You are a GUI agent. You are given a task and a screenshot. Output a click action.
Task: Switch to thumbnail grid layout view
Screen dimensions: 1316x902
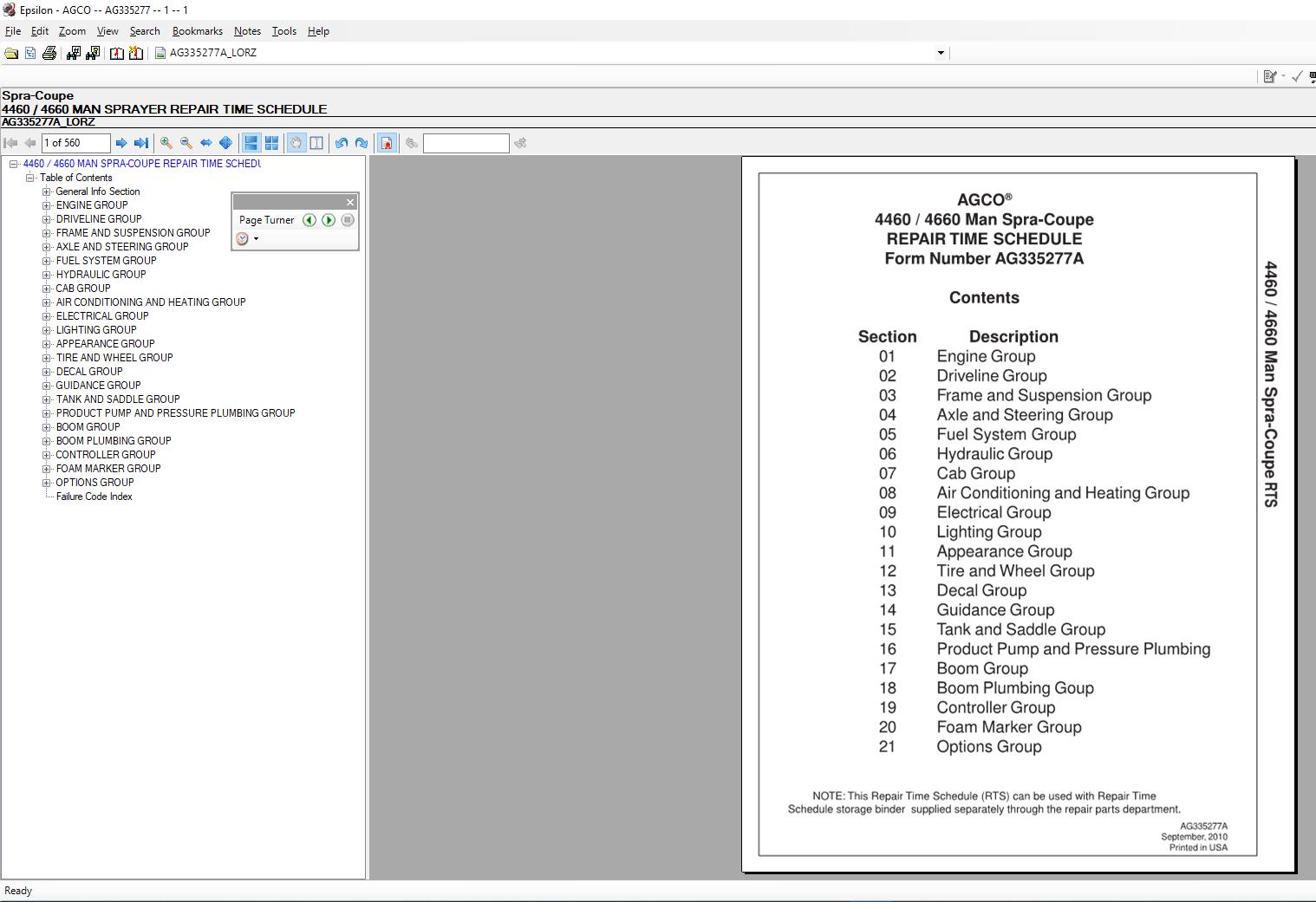tap(271, 143)
